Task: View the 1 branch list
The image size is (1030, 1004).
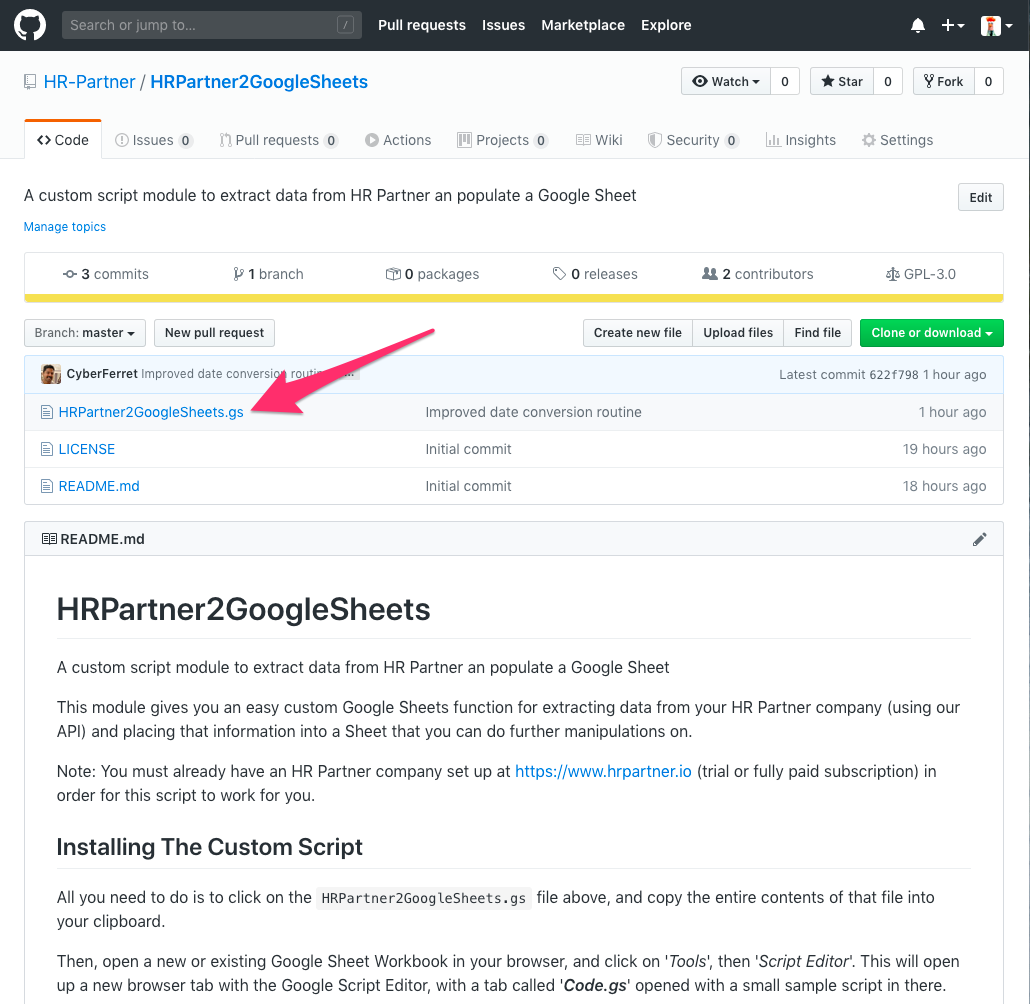Action: (x=268, y=274)
